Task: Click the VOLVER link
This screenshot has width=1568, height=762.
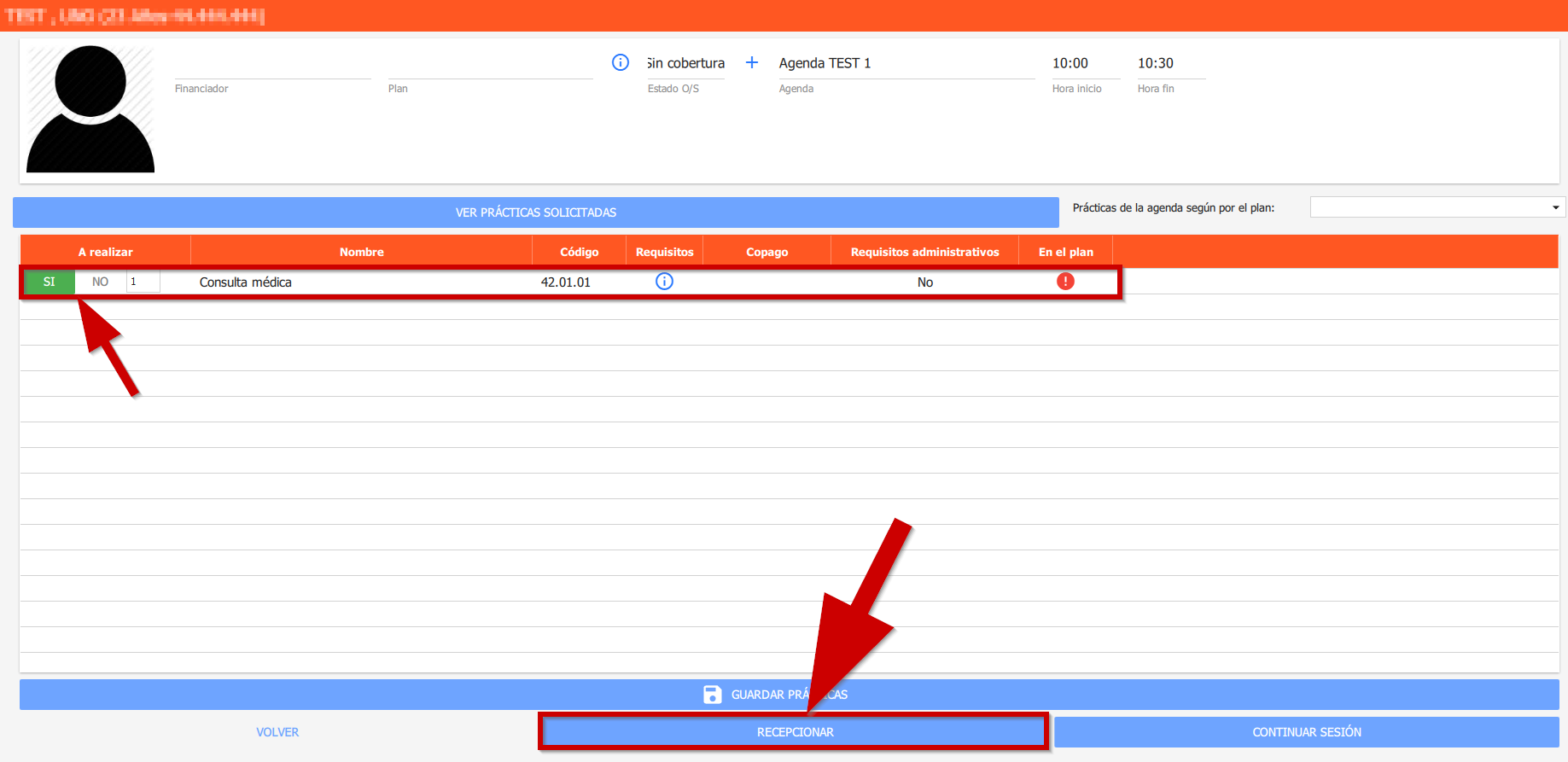Action: tap(277, 732)
